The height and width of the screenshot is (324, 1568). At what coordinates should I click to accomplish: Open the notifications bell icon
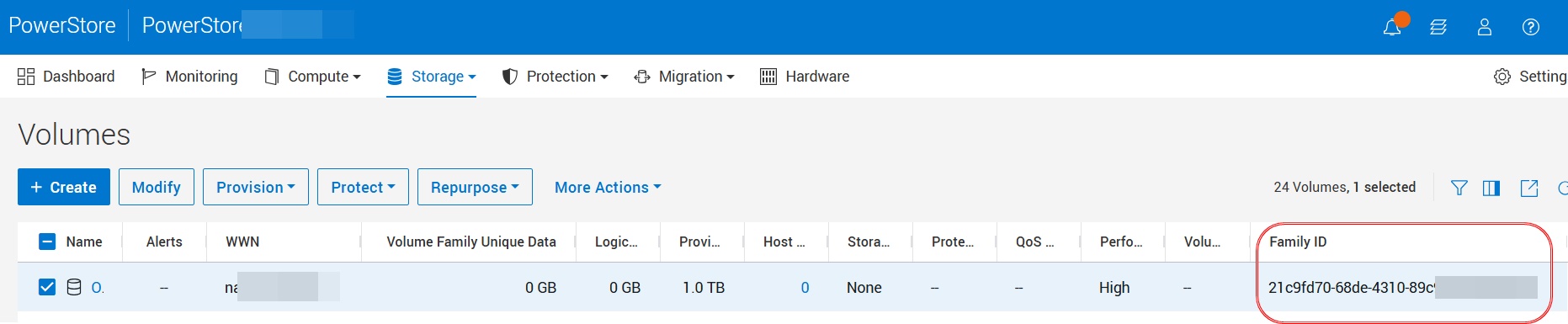click(x=1392, y=27)
